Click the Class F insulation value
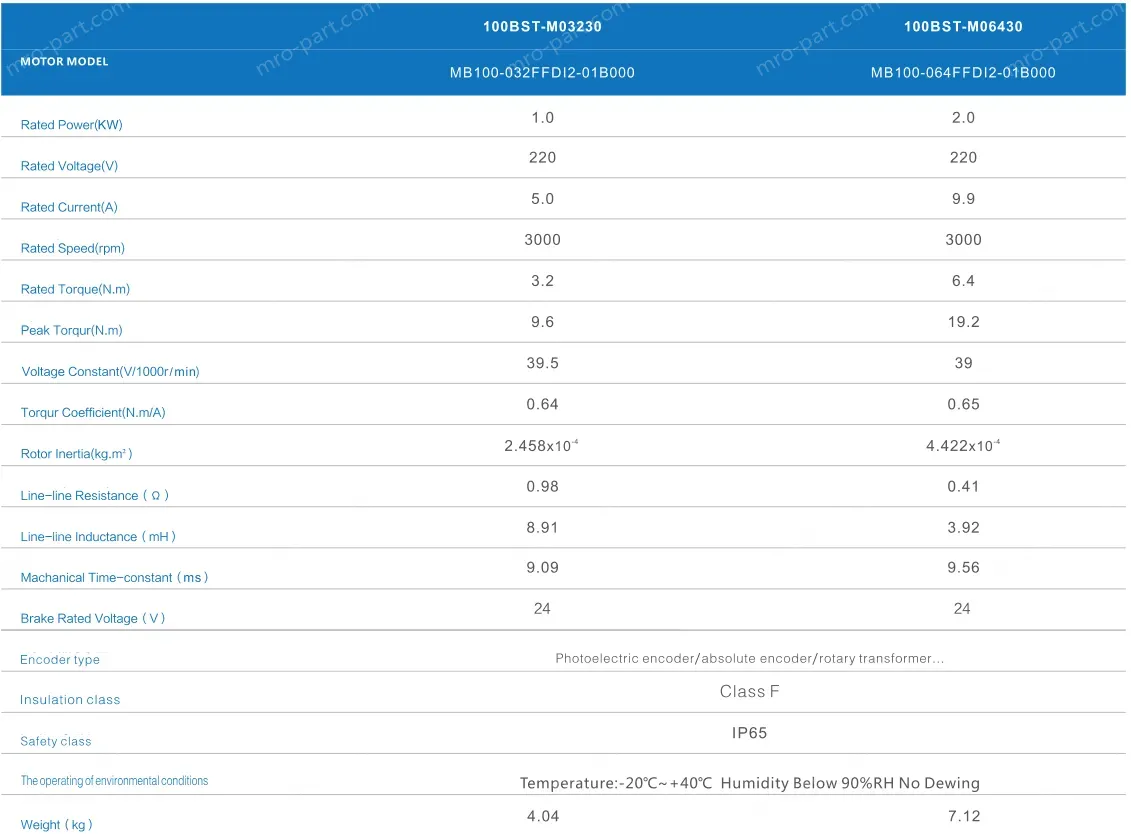1131x834 pixels. 749,692
